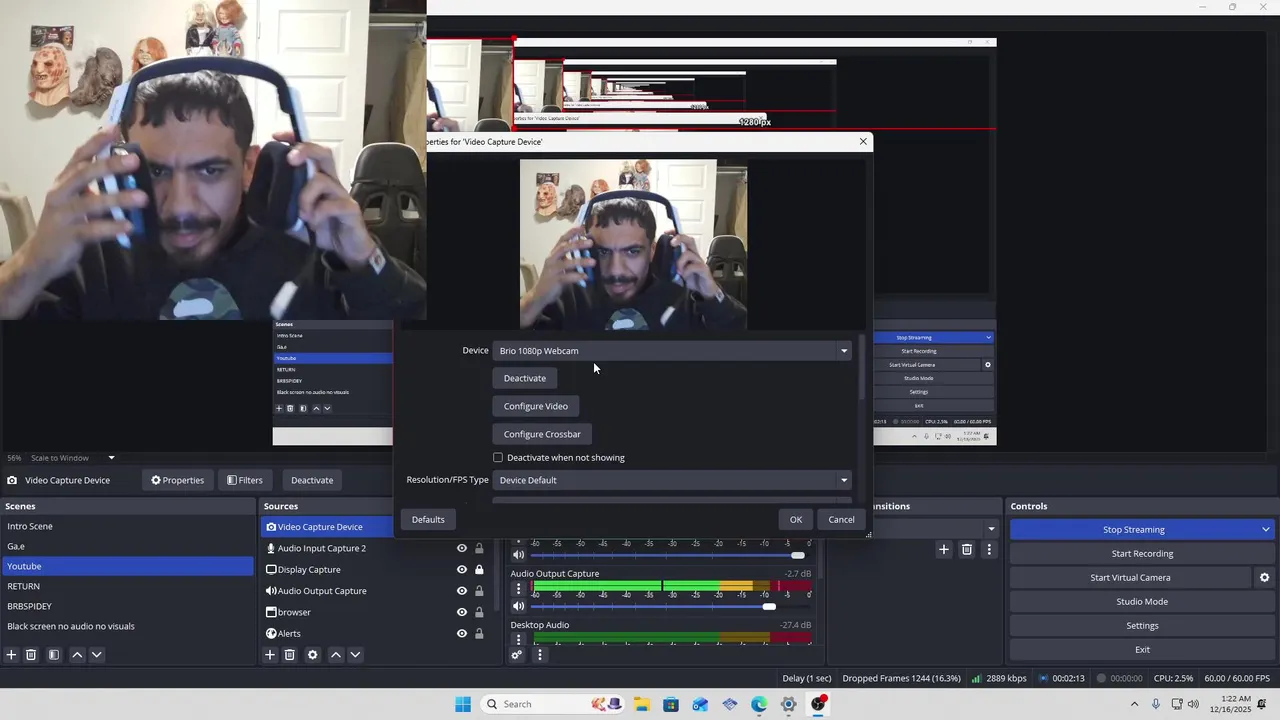Open audio mixer menu dots beside gears
The width and height of the screenshot is (1280, 720).
point(540,655)
